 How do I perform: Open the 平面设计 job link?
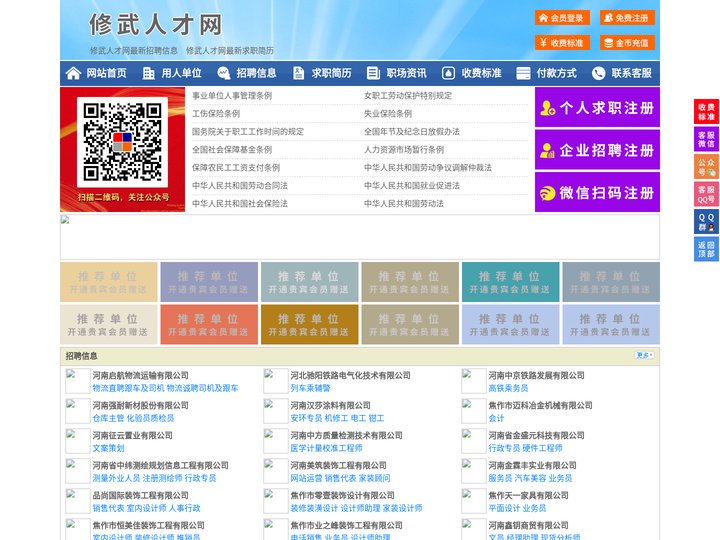coord(504,508)
